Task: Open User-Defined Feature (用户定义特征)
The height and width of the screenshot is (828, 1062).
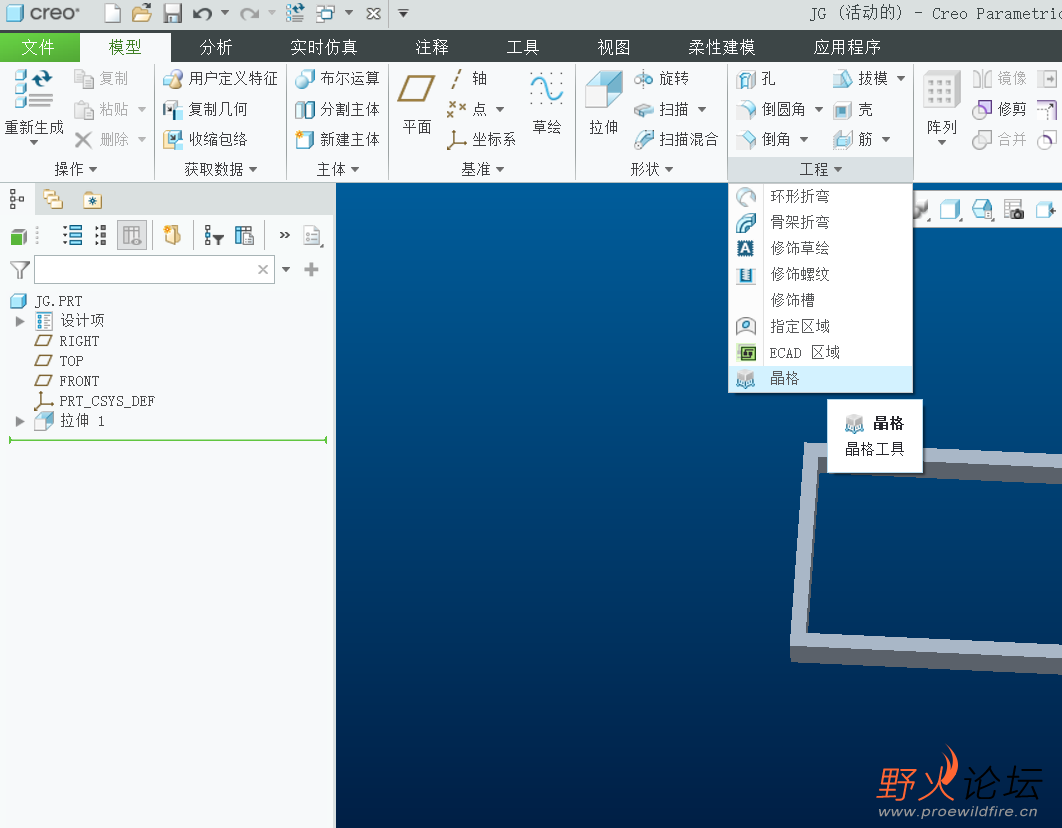Action: click(220, 79)
